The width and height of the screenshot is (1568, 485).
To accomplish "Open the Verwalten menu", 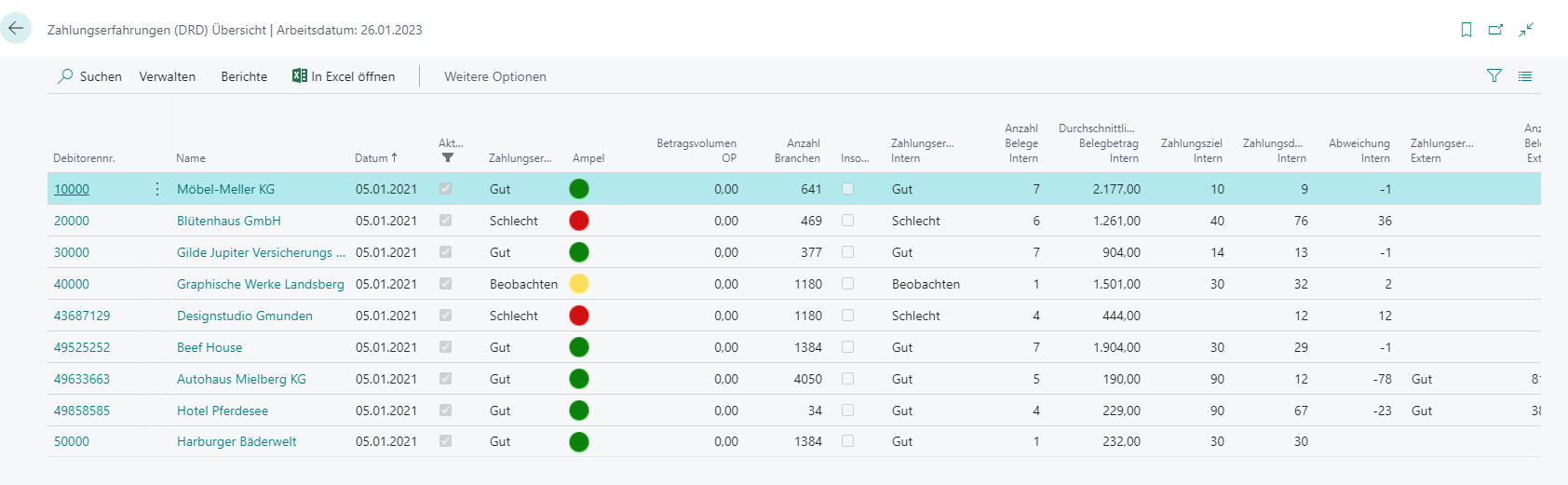I will tap(168, 76).
